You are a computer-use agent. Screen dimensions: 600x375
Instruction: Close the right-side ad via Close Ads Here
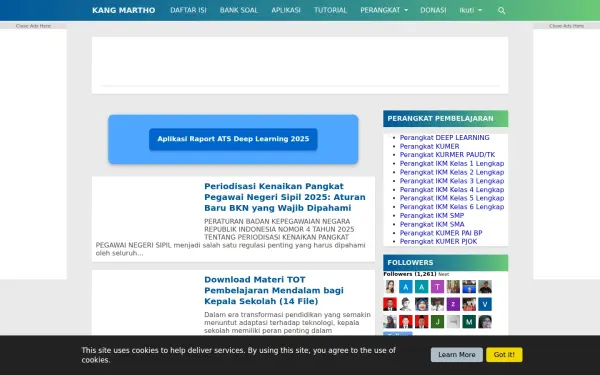pyautogui.click(x=566, y=26)
